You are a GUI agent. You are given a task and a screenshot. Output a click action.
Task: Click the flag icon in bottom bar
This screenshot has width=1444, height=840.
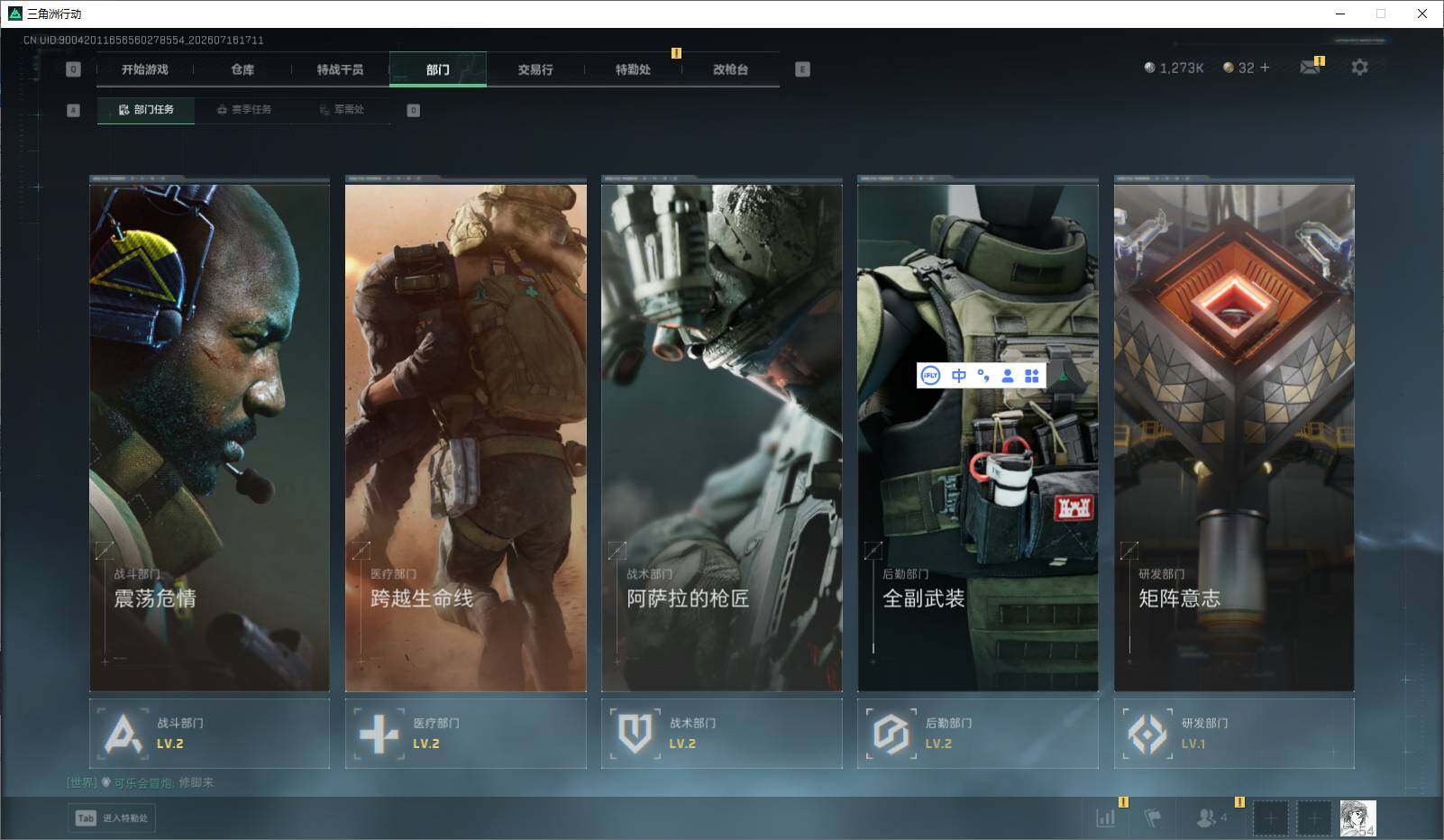click(x=1152, y=817)
